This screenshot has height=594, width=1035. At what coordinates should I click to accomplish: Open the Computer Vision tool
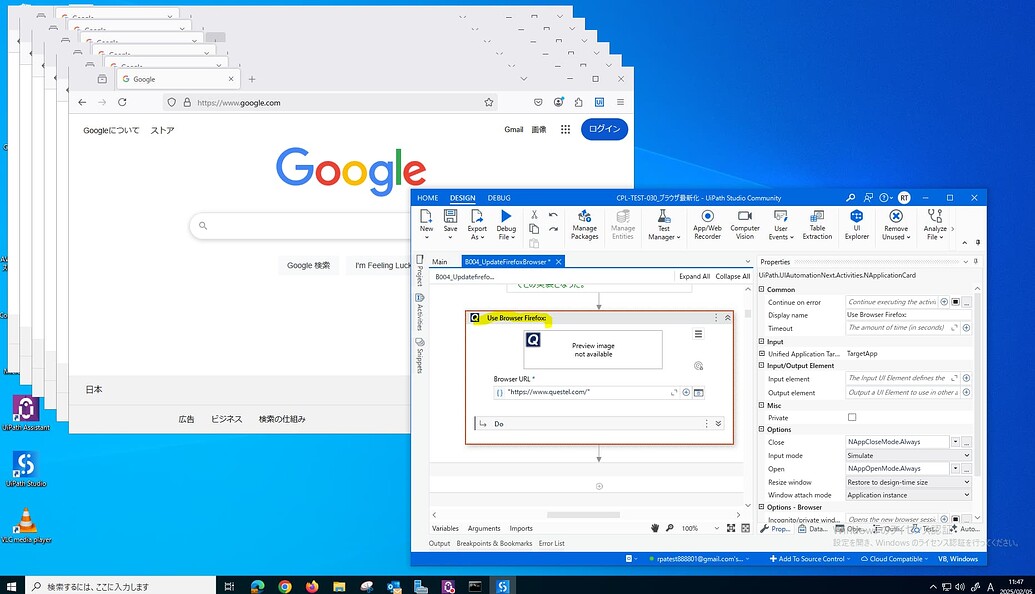745,224
